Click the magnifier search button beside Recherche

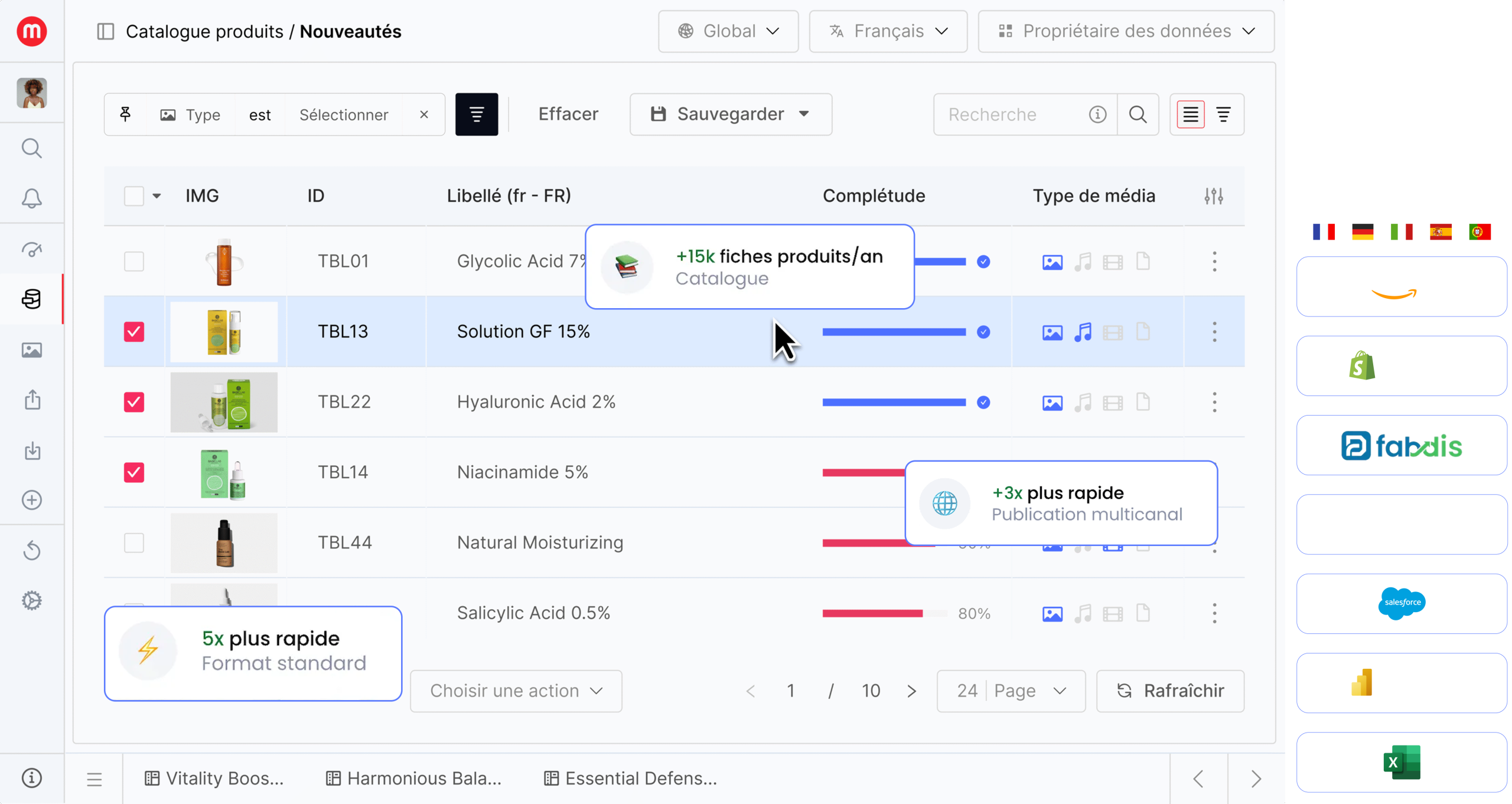click(x=1138, y=115)
